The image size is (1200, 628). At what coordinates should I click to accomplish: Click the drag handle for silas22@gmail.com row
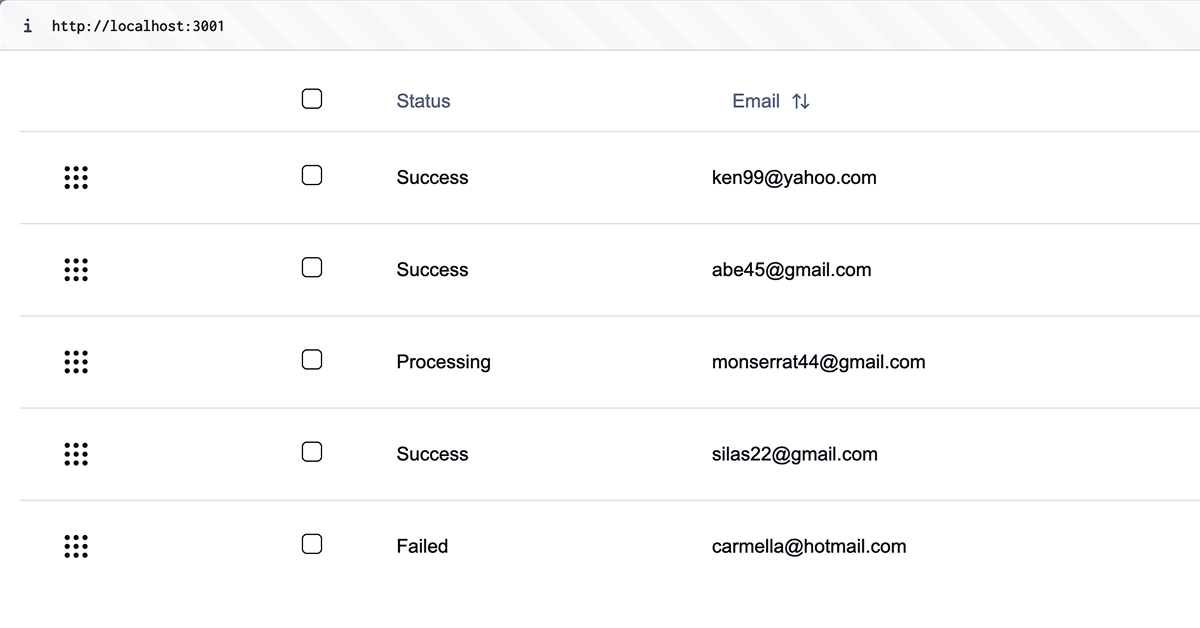pos(76,454)
